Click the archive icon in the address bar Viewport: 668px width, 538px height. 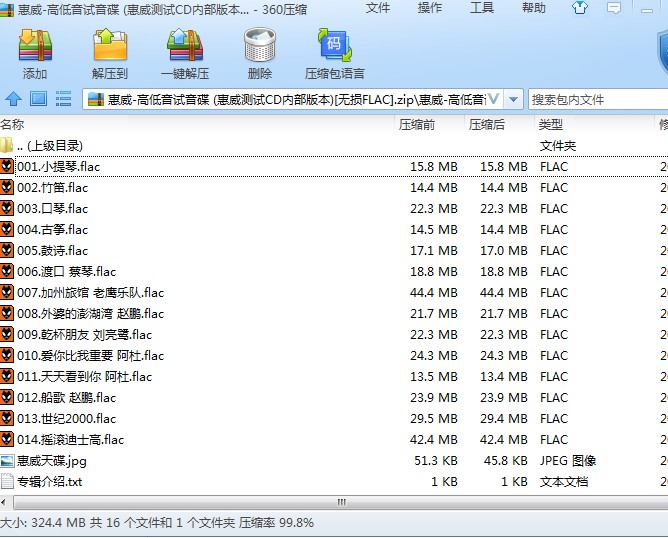[95, 99]
